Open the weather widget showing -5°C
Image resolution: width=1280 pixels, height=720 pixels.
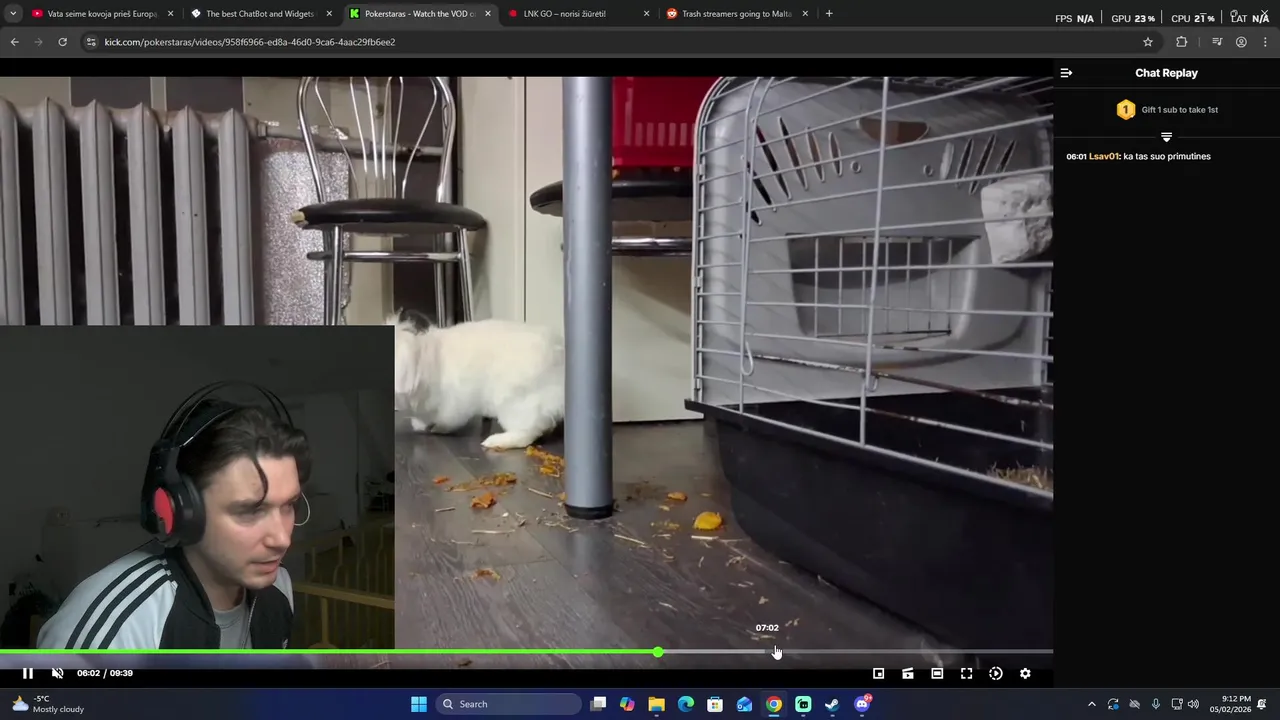click(48, 704)
